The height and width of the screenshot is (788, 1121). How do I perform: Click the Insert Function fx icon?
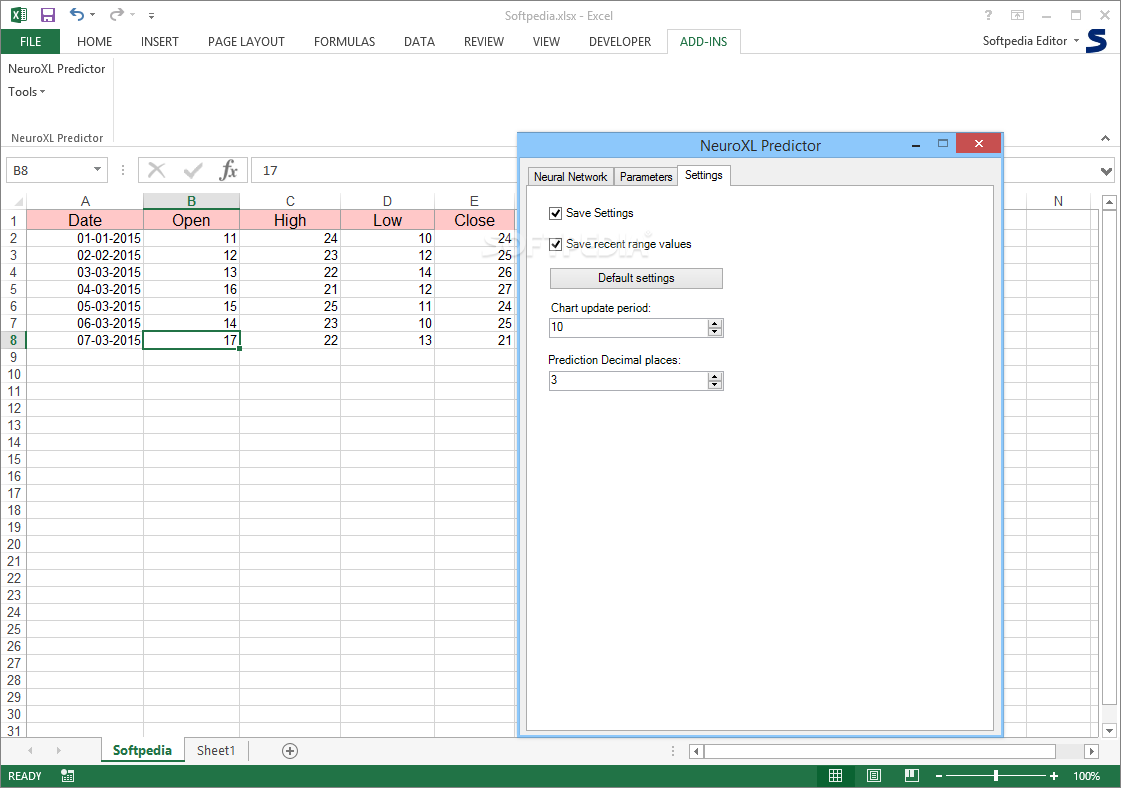(x=229, y=170)
